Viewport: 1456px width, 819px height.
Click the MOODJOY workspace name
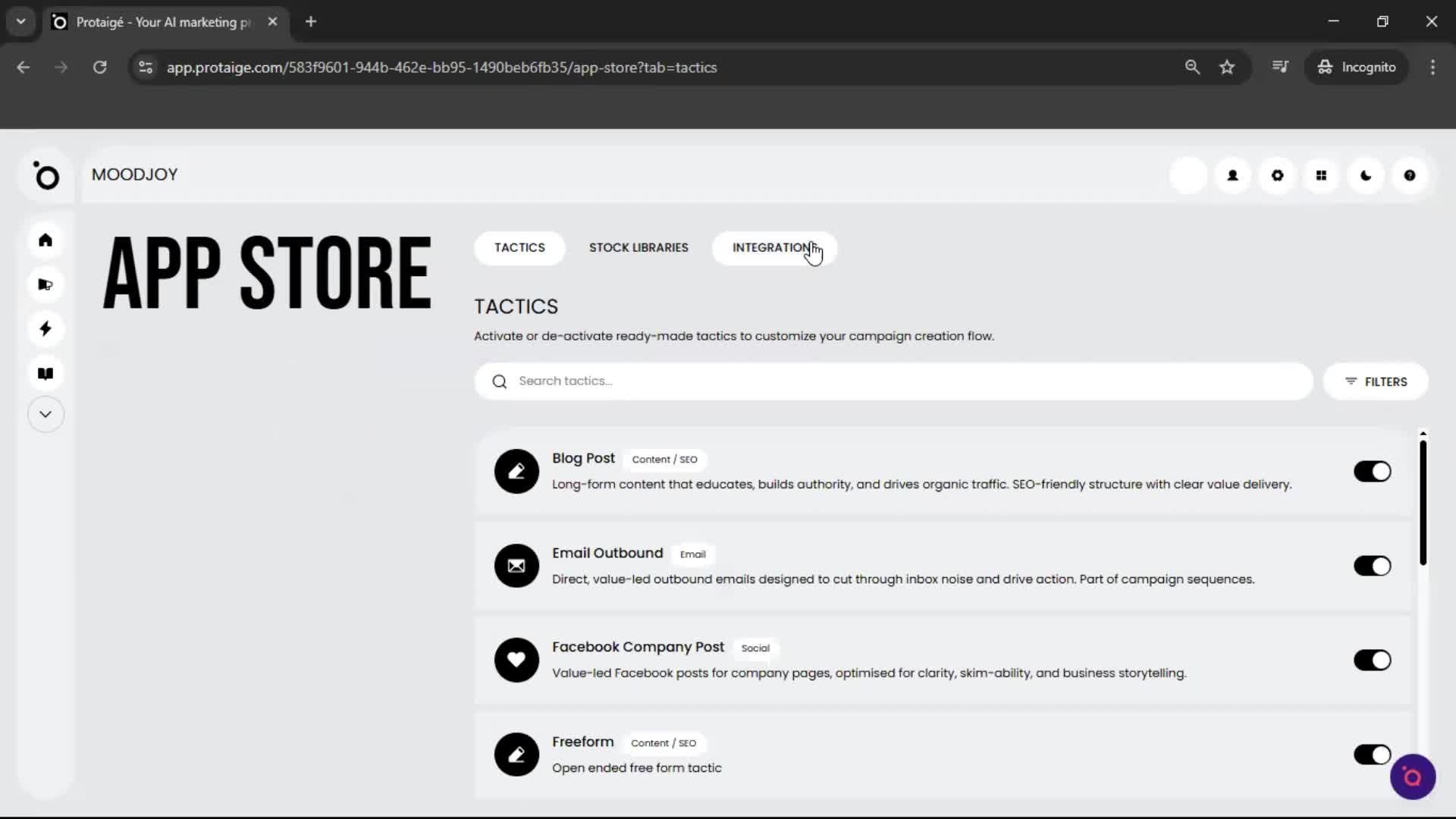coord(134,174)
